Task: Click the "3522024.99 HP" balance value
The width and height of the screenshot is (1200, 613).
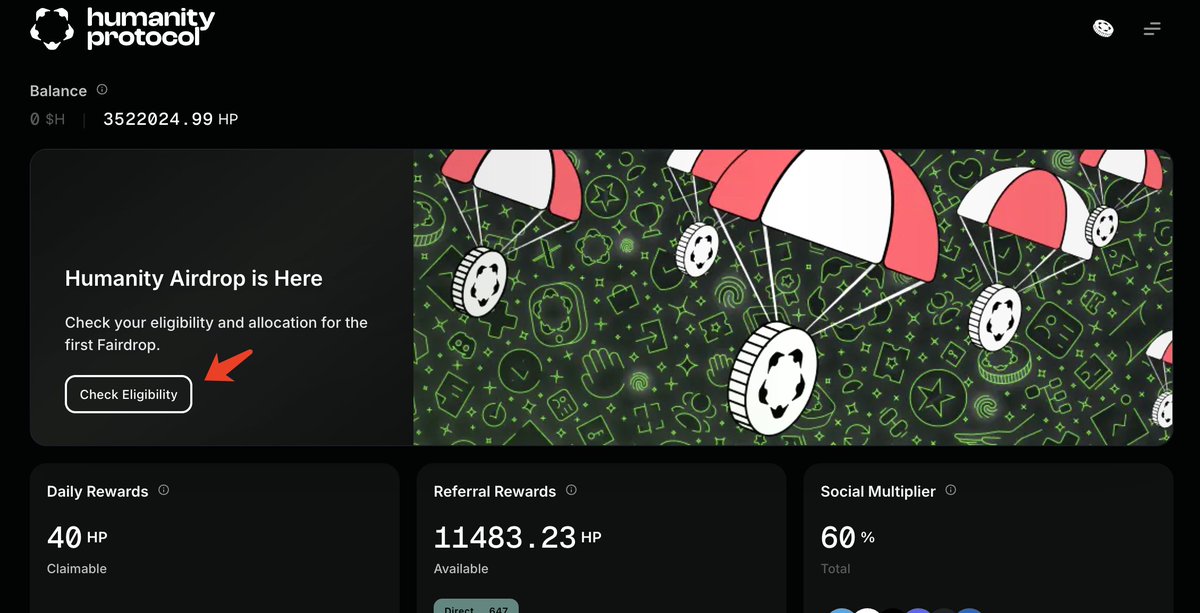Action: pos(171,119)
